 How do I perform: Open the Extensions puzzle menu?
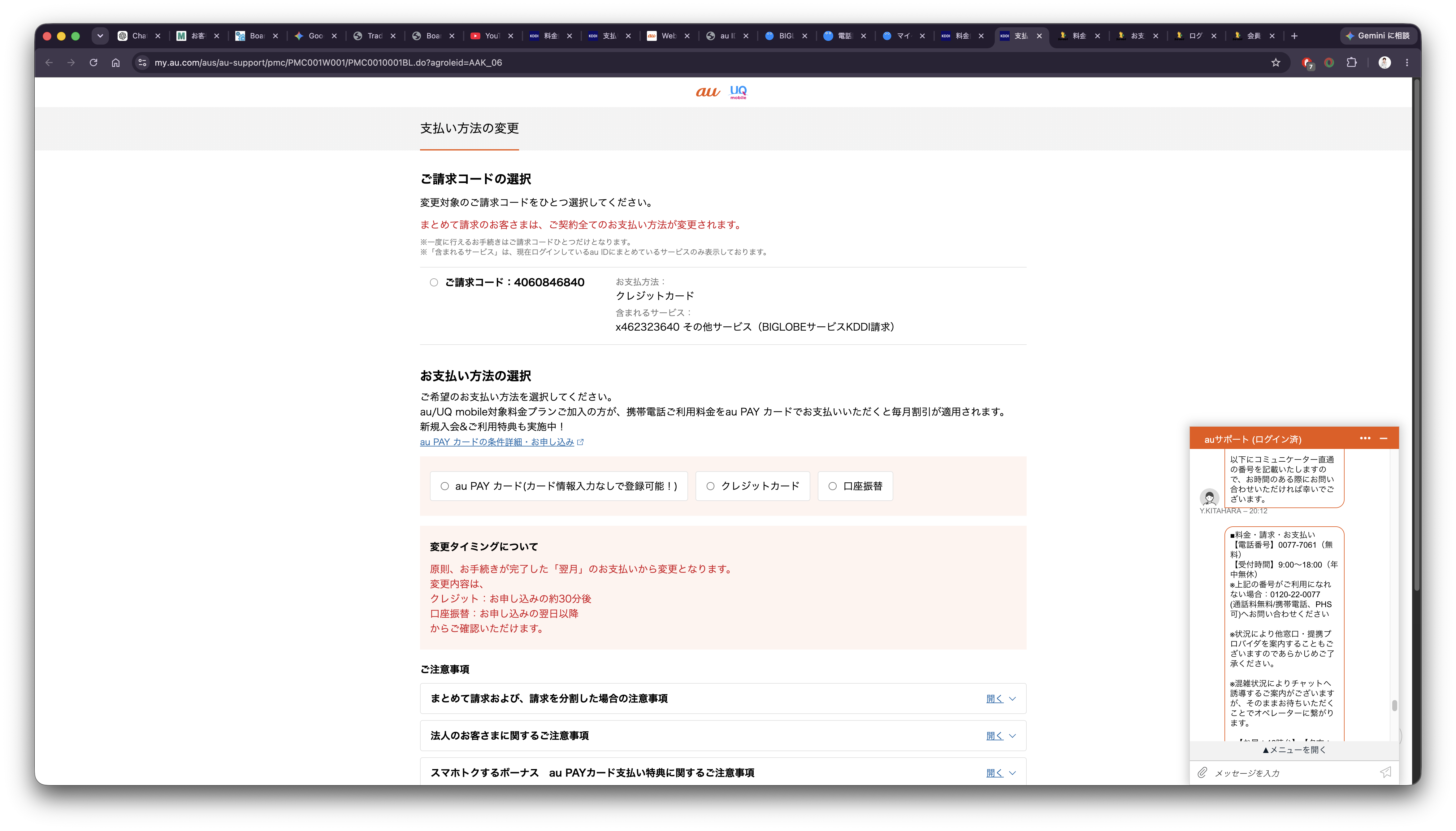pos(1352,63)
